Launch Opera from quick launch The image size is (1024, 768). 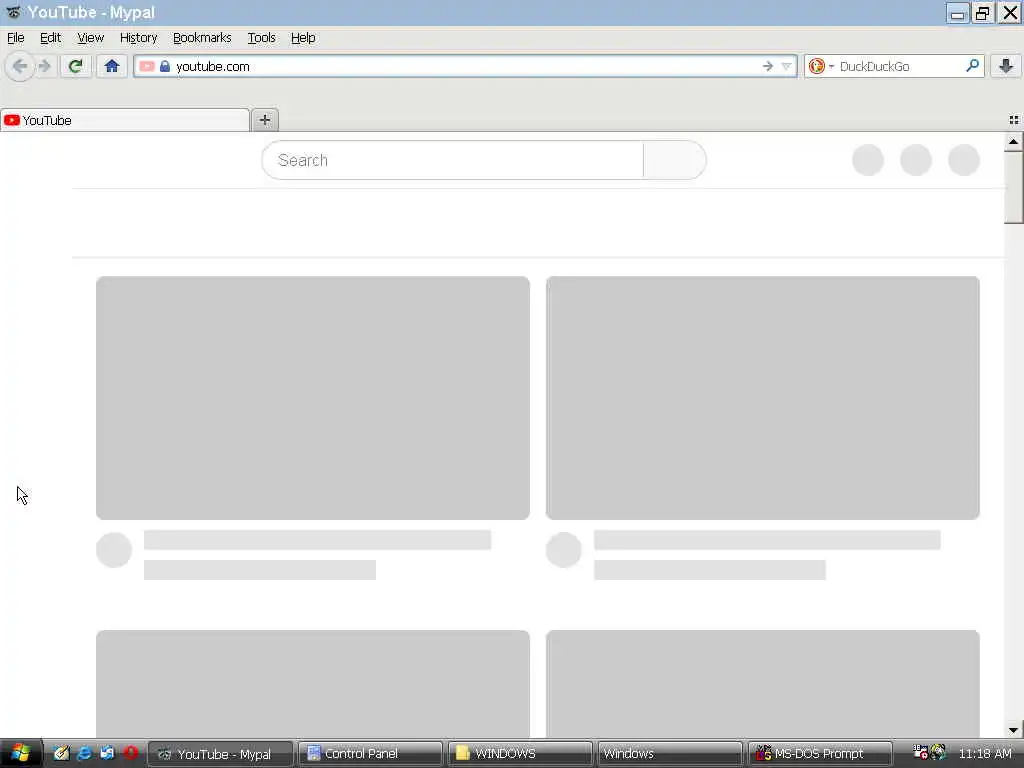[131, 753]
